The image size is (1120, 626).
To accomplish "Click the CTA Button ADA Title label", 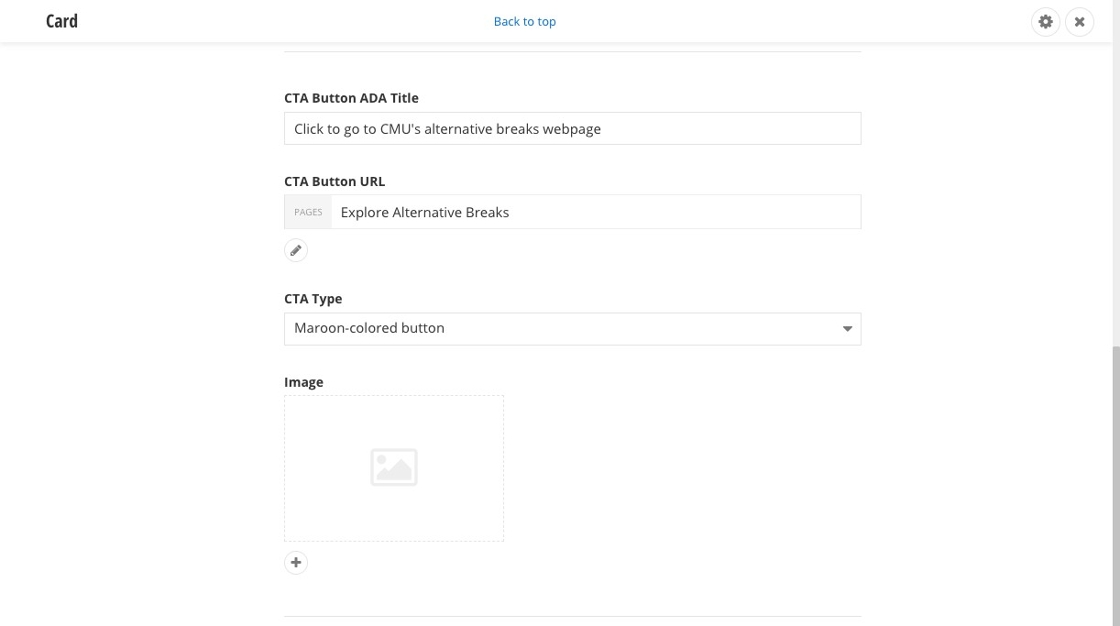I will pyautogui.click(x=351, y=98).
